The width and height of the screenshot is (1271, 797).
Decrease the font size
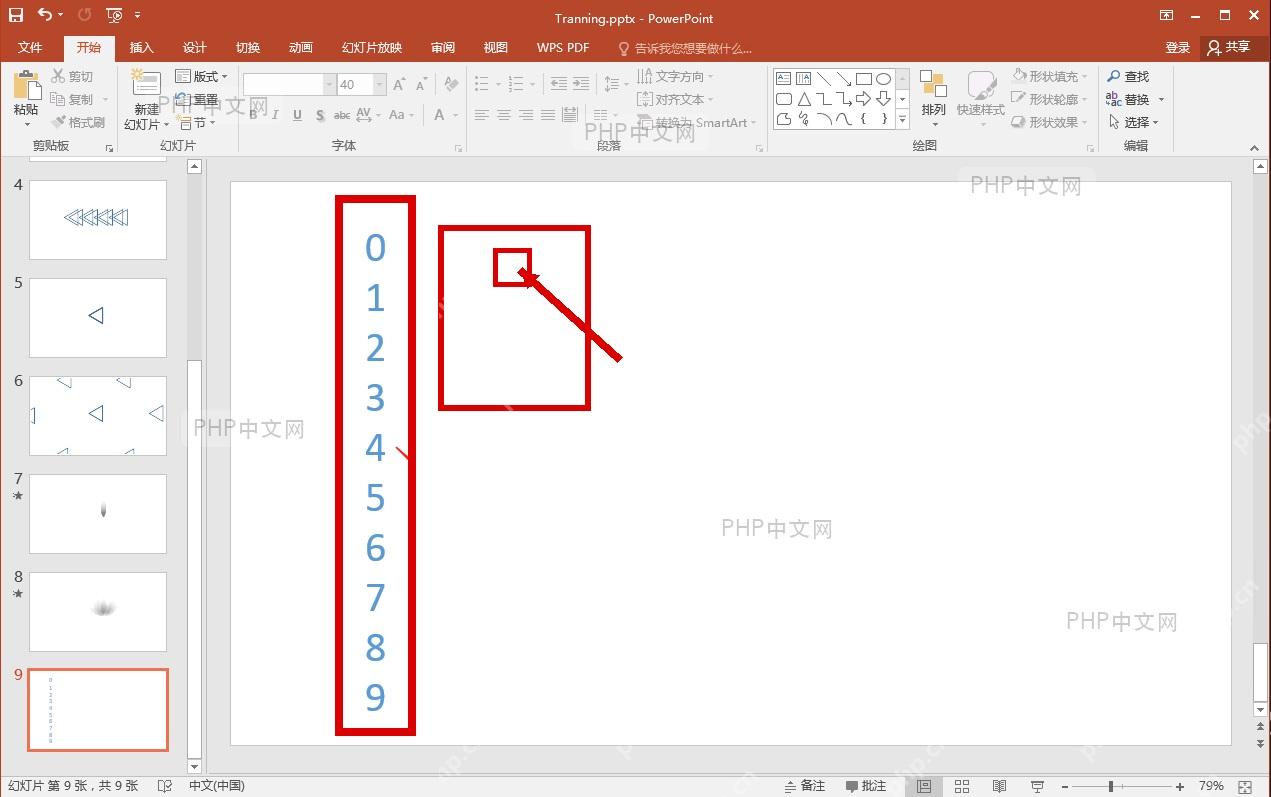point(423,85)
